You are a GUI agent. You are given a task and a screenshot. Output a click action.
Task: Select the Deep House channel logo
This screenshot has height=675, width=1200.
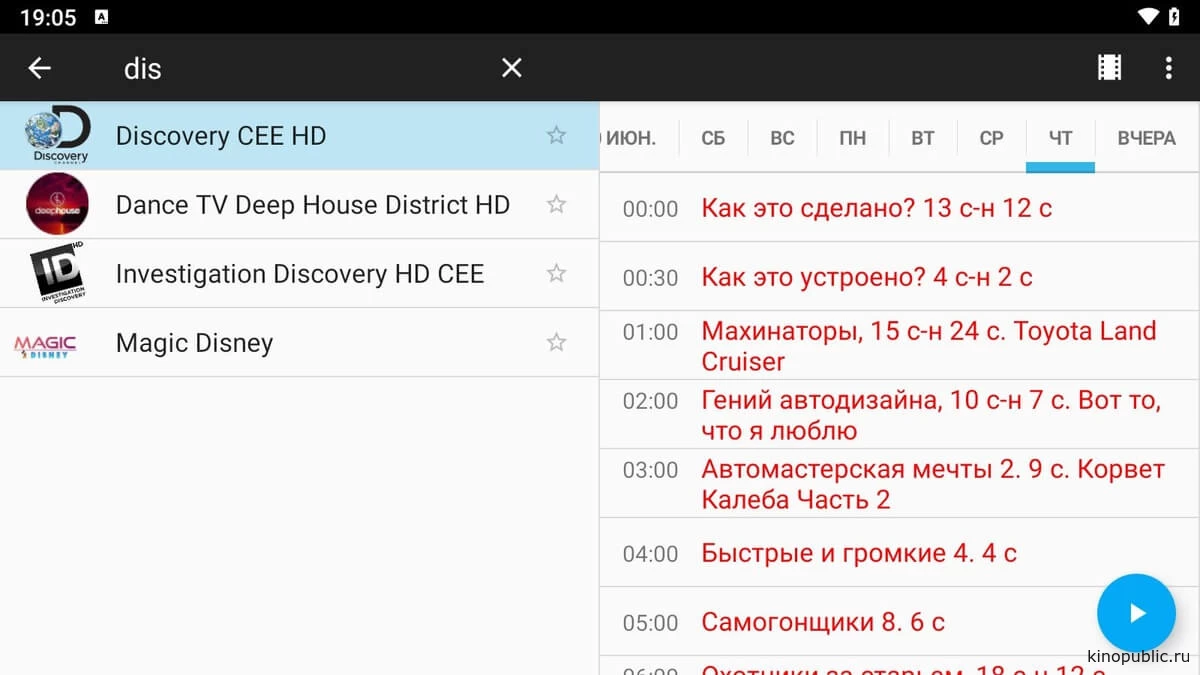pos(57,204)
